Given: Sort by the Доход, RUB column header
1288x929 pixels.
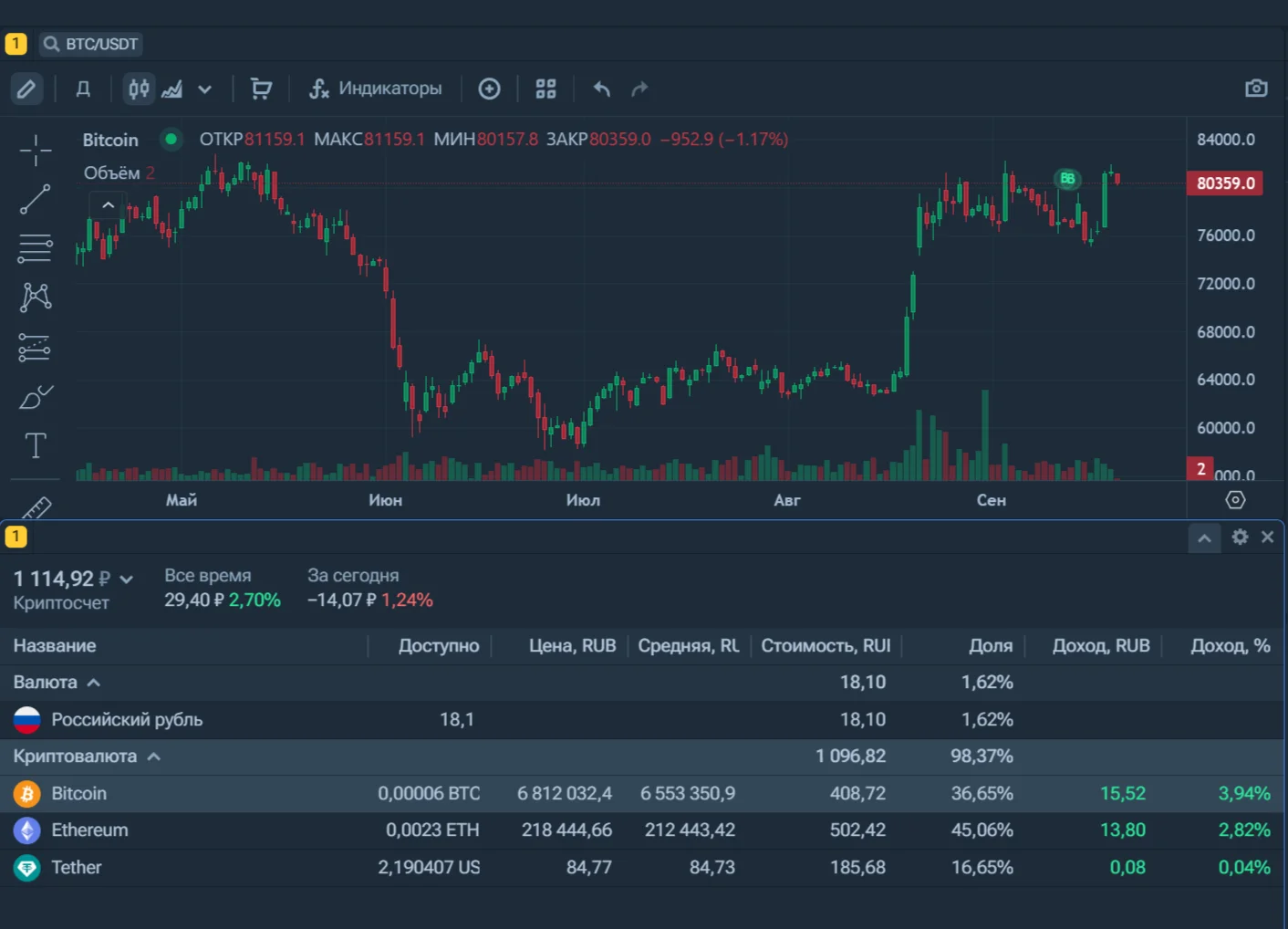Looking at the screenshot, I should click(x=1101, y=646).
